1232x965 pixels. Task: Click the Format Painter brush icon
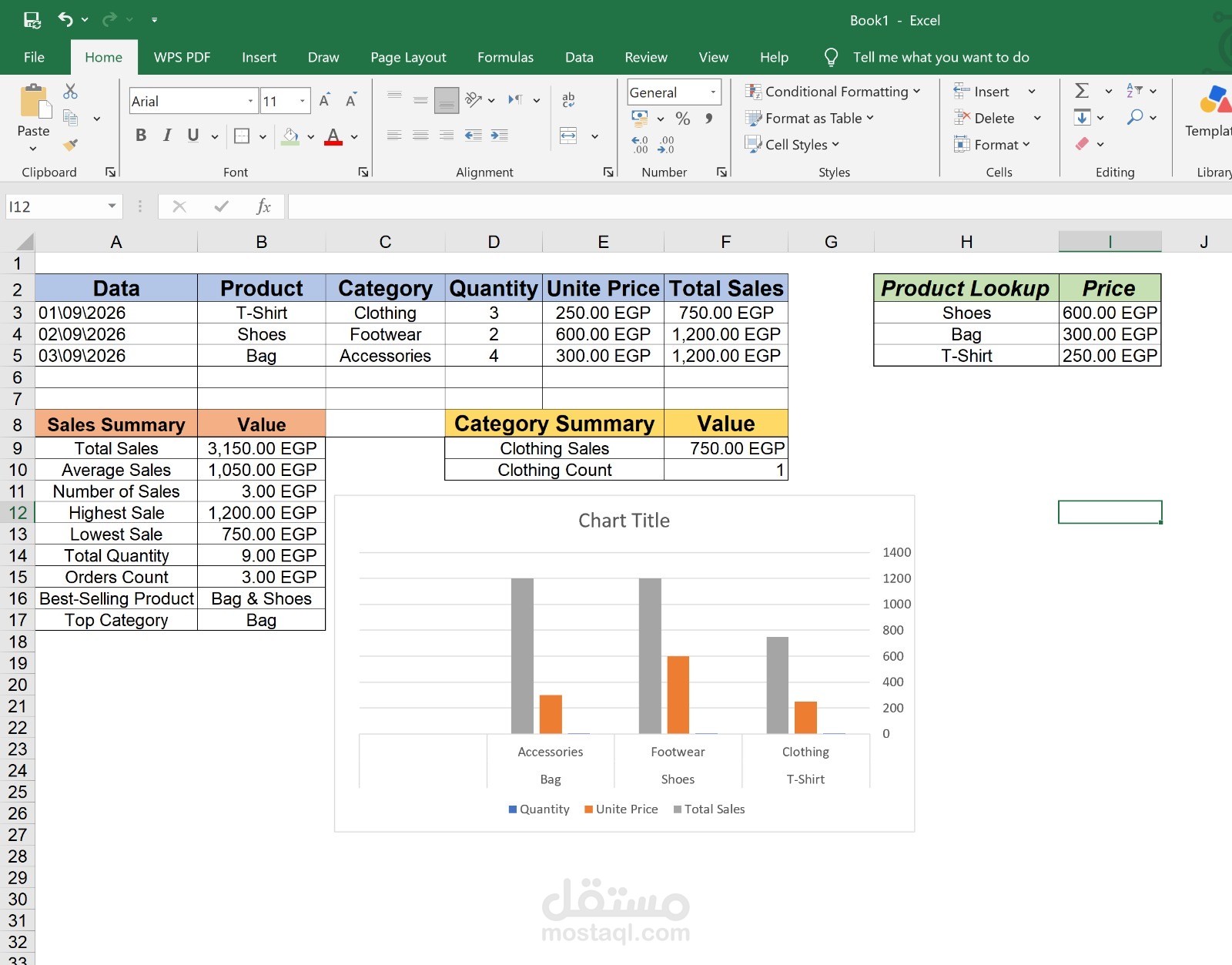(70, 144)
